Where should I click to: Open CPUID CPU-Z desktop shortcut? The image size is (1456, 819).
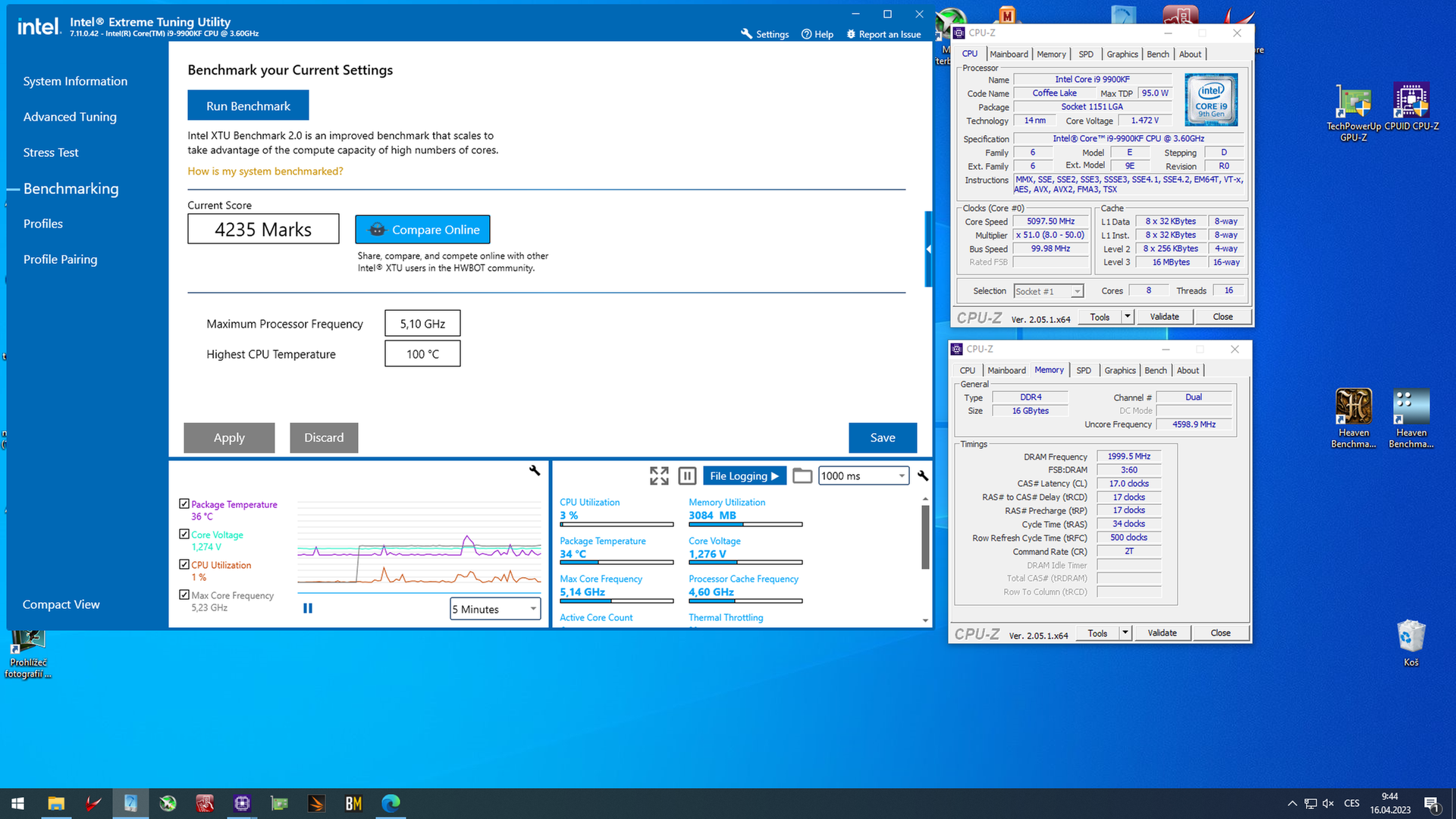pos(1411,107)
